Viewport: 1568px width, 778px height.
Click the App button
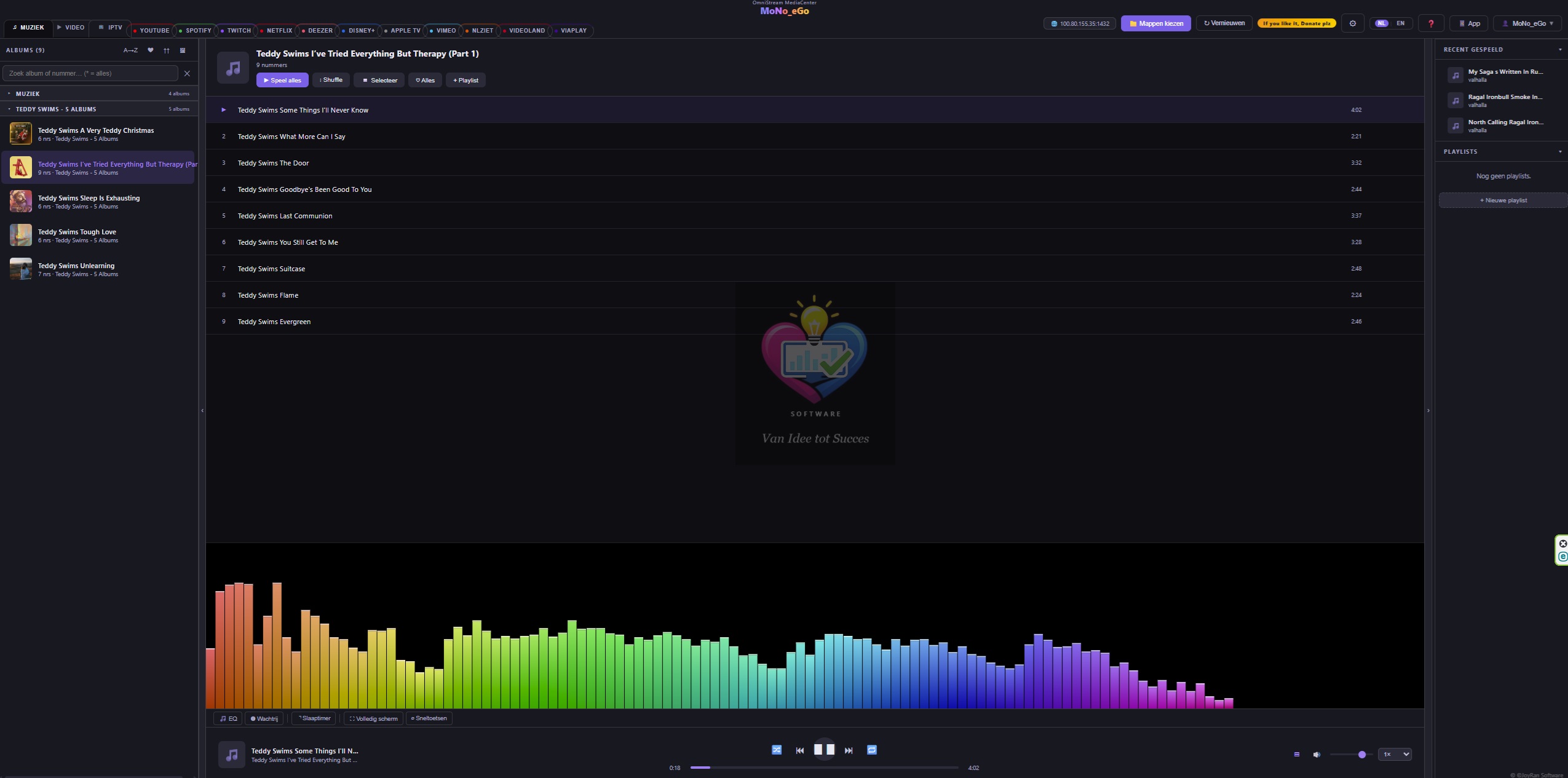point(1469,23)
